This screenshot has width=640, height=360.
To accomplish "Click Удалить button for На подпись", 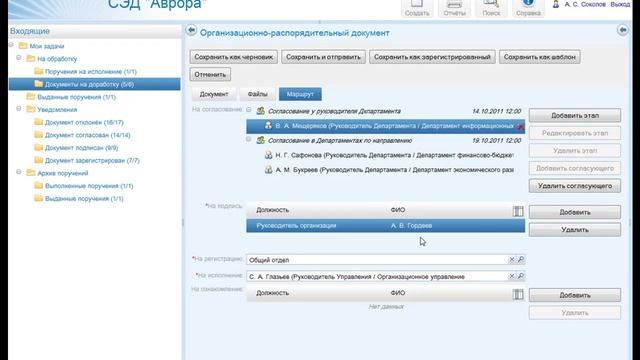I will point(575,230).
